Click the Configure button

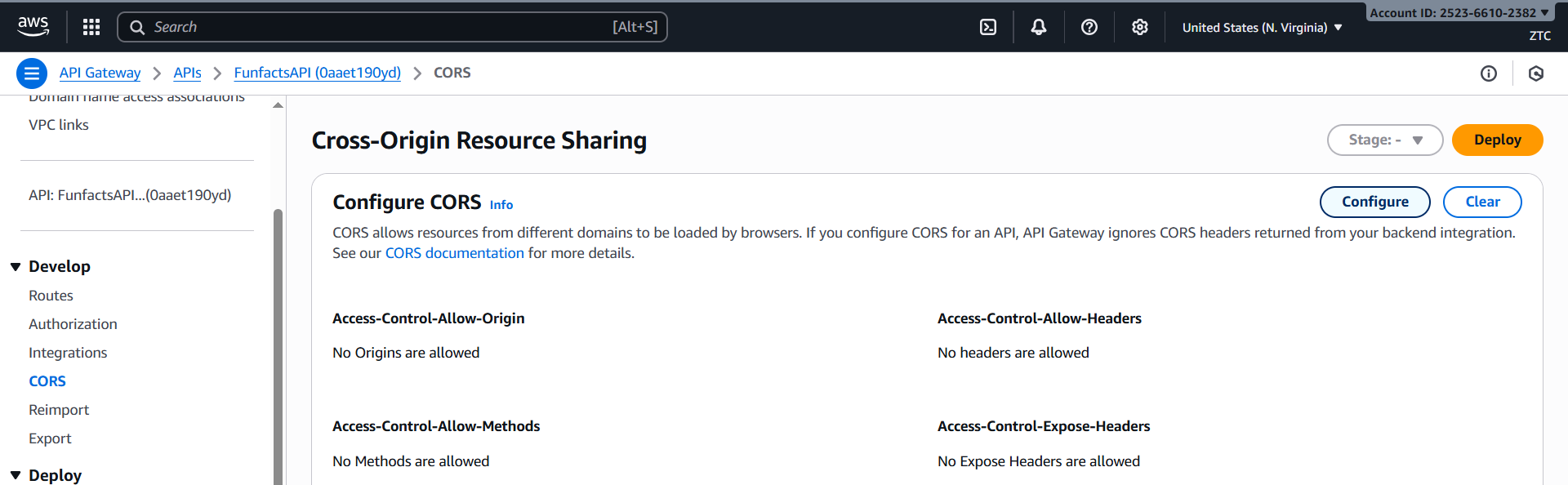point(1374,202)
